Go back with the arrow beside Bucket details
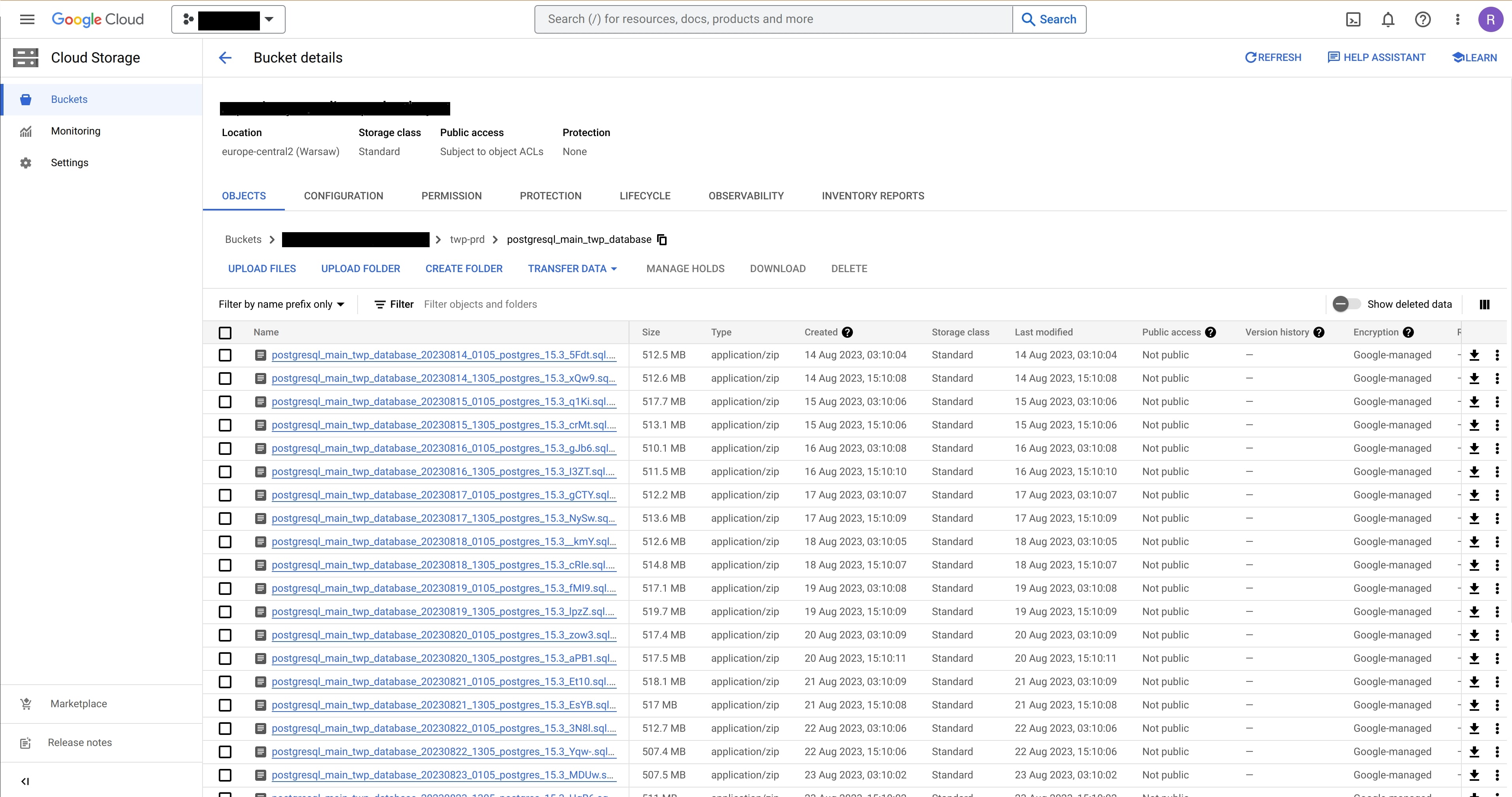Viewport: 1512px width, 797px height. click(225, 57)
